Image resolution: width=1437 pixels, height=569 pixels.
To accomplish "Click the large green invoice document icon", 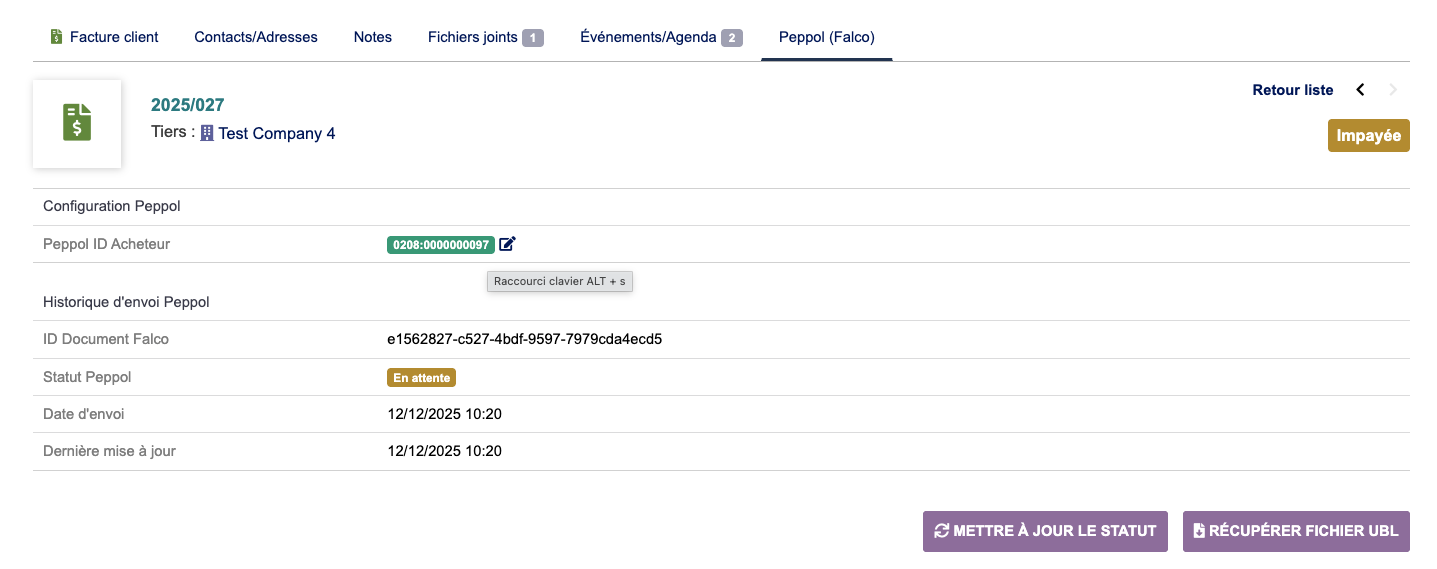I will 77,123.
